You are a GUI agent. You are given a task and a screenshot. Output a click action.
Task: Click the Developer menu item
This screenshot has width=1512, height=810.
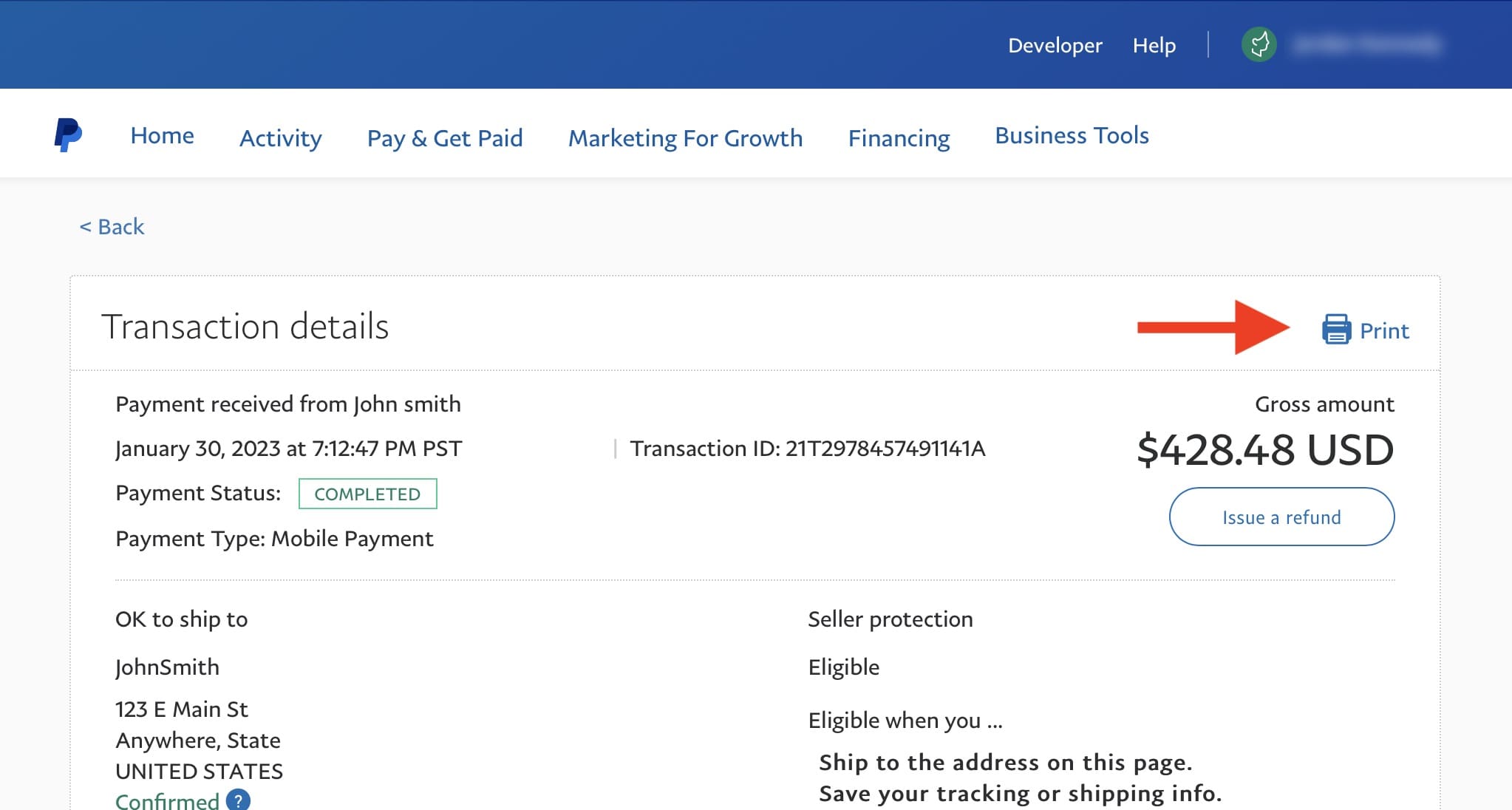(x=1055, y=45)
